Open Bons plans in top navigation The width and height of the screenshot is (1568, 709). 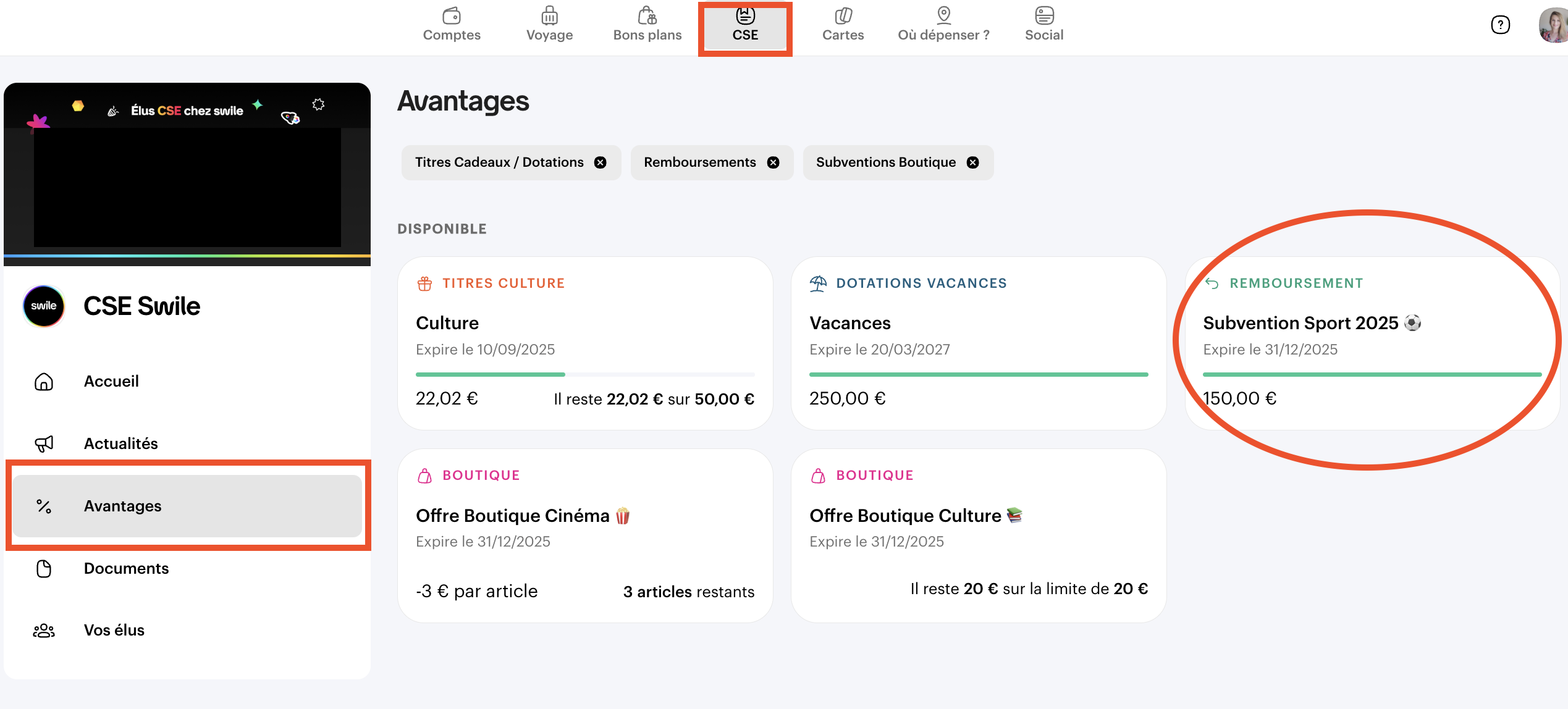[647, 26]
